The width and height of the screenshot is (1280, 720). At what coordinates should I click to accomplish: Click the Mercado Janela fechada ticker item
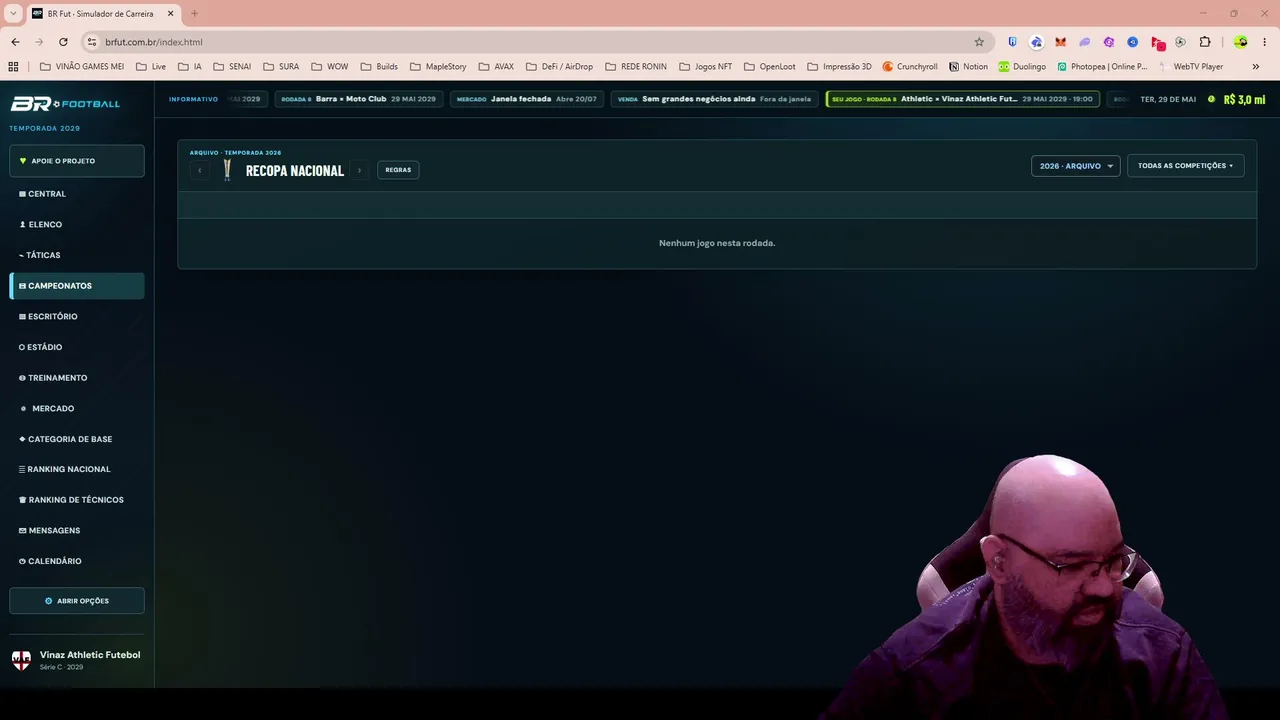pos(527,99)
